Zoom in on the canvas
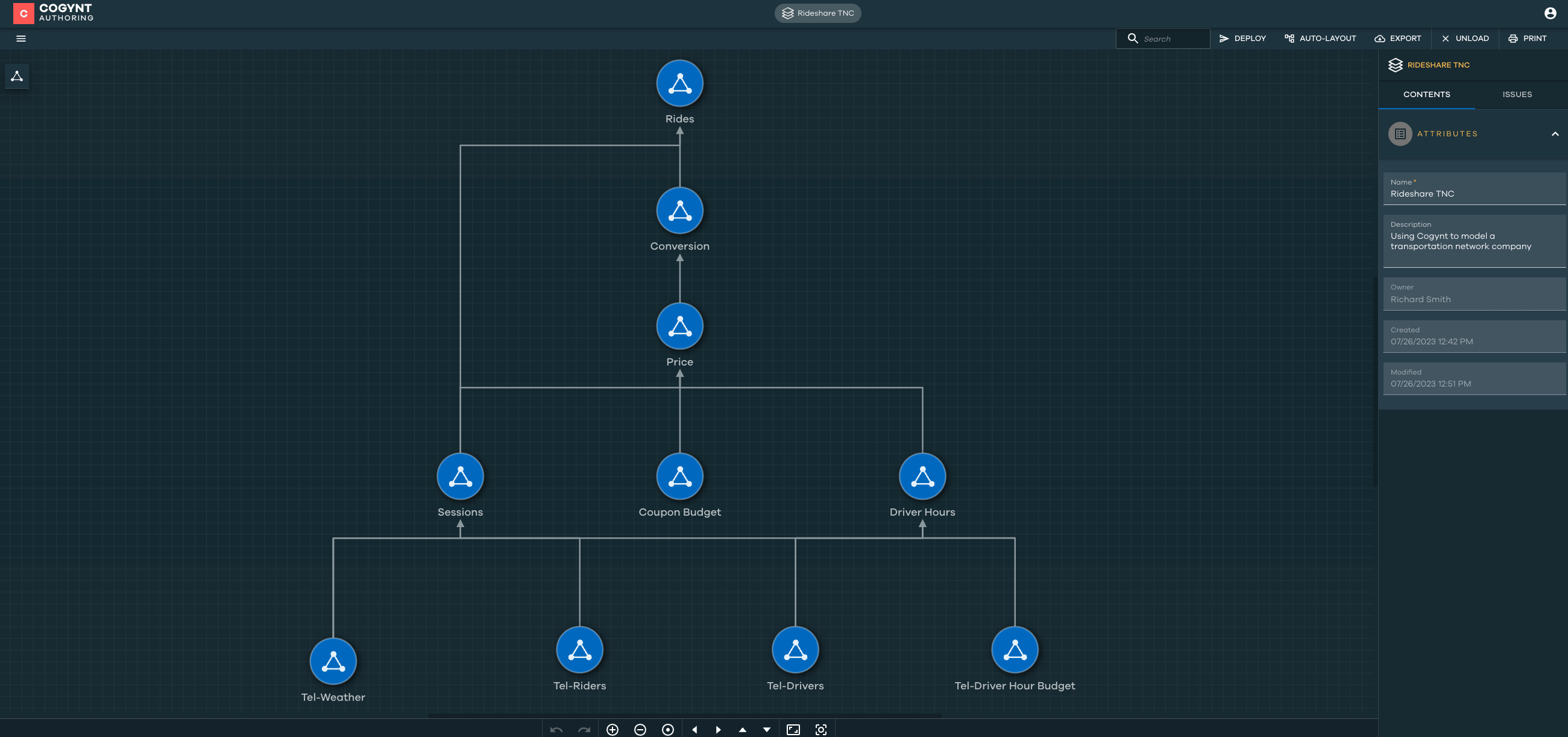This screenshot has width=1568, height=737. [612, 729]
